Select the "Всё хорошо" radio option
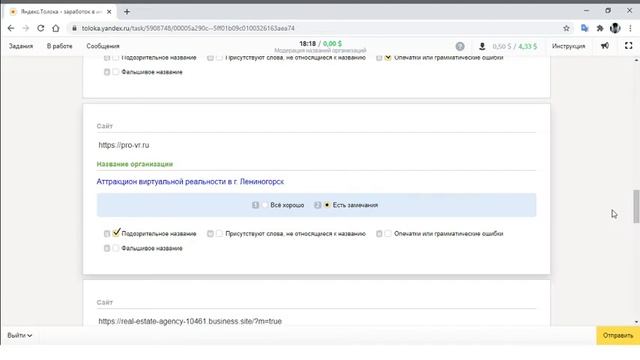The height and width of the screenshot is (360, 640). [265, 205]
